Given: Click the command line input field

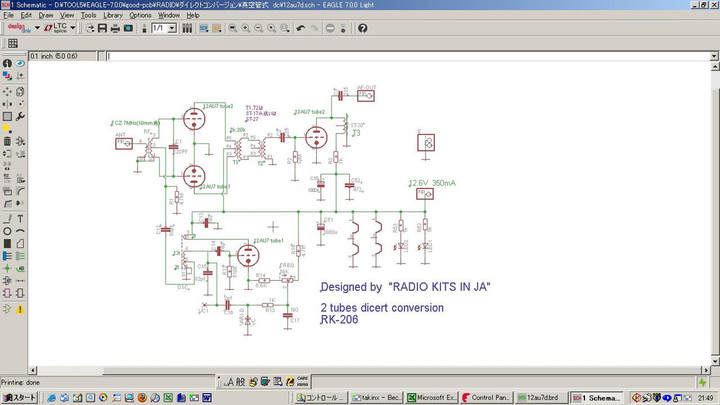Looking at the screenshot, I should 400,56.
